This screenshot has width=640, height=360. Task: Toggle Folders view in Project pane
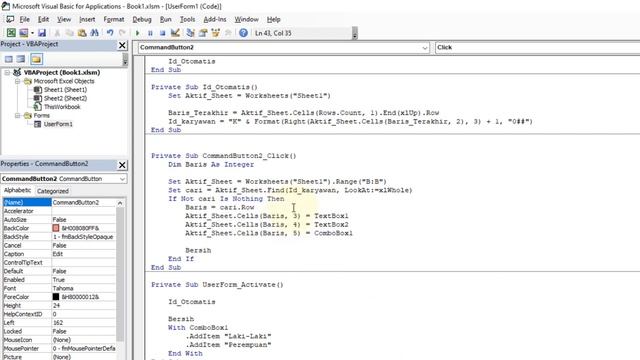pyautogui.click(x=36, y=59)
